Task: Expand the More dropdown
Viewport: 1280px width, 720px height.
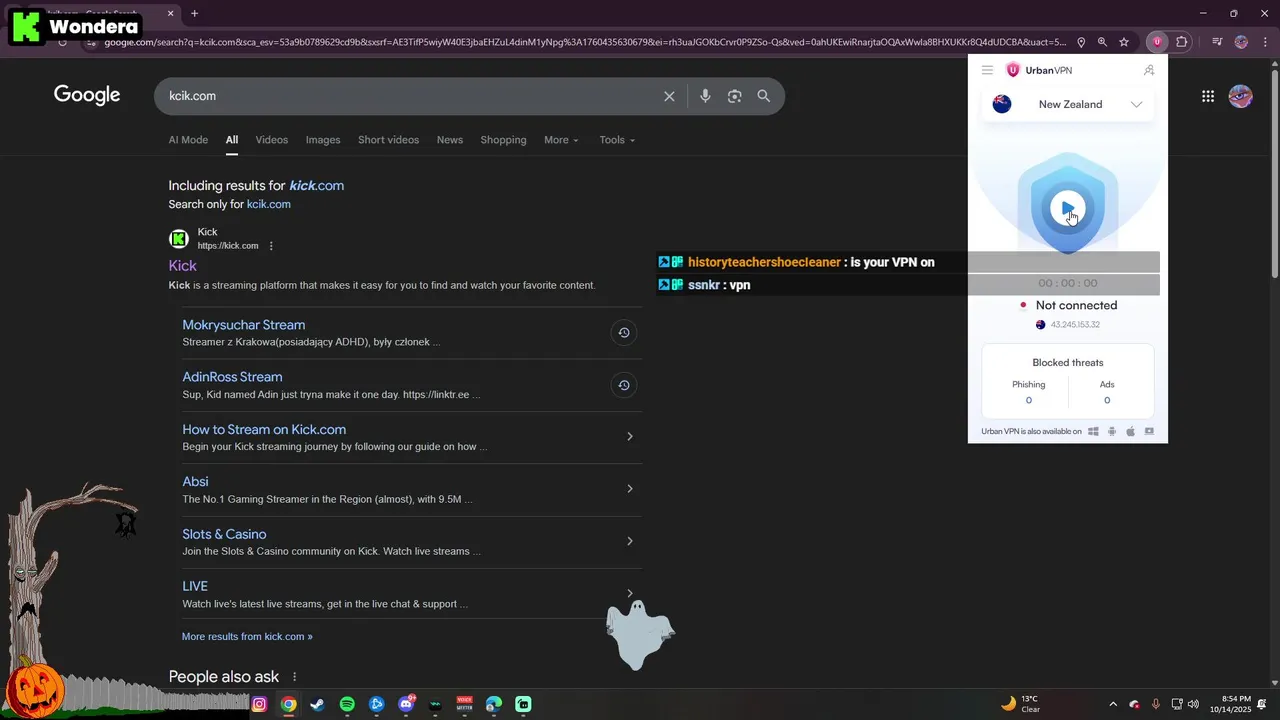Action: tap(561, 140)
